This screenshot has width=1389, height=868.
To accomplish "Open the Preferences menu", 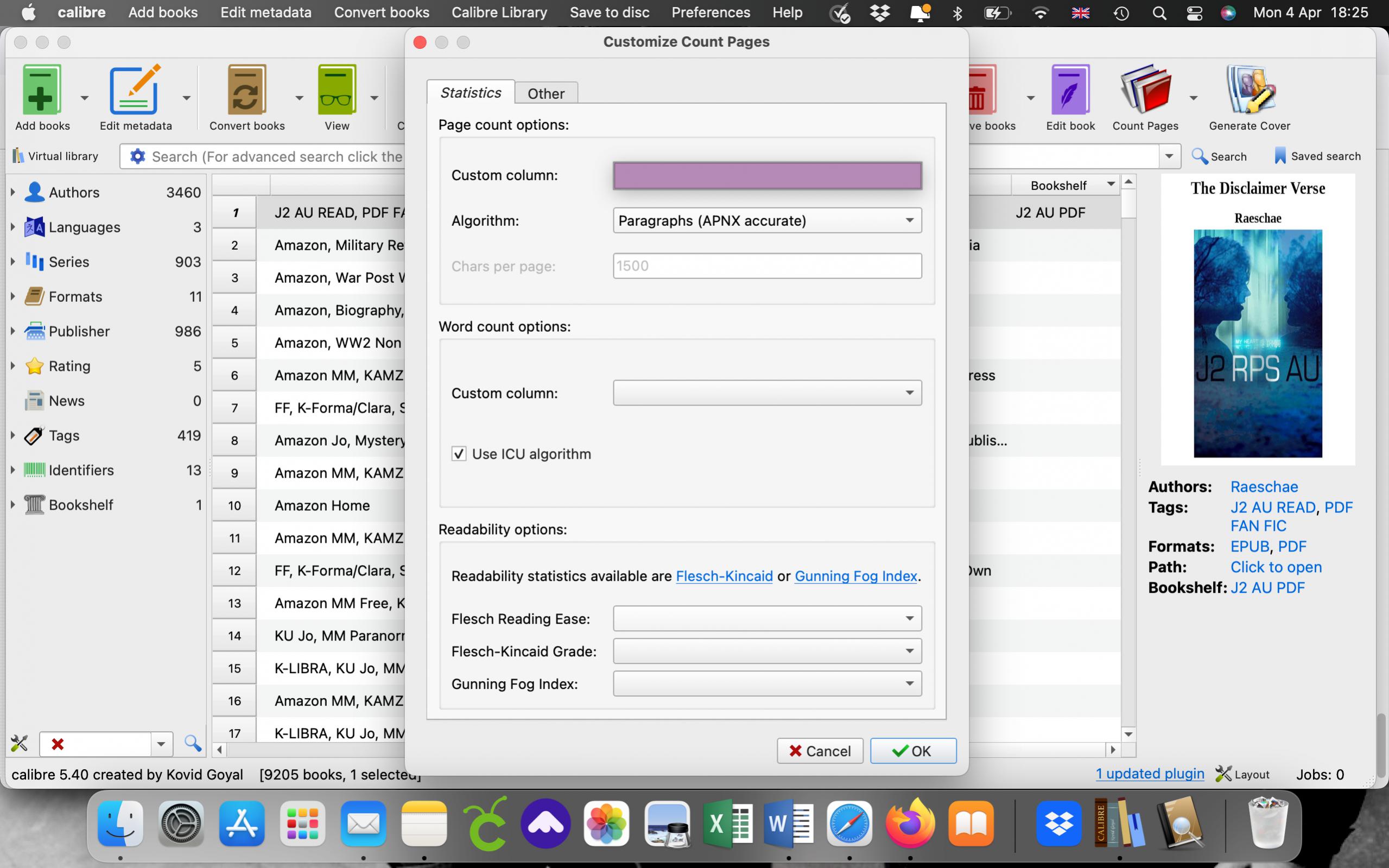I will (711, 12).
